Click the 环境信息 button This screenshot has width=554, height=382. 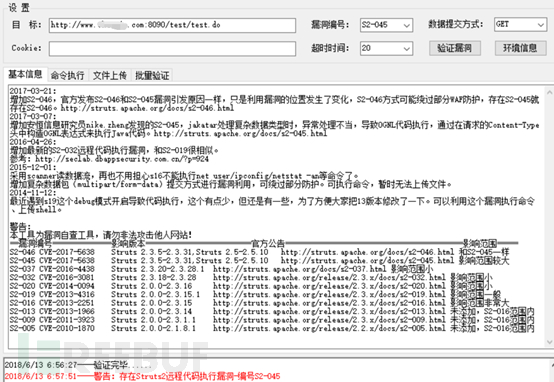click(x=520, y=48)
